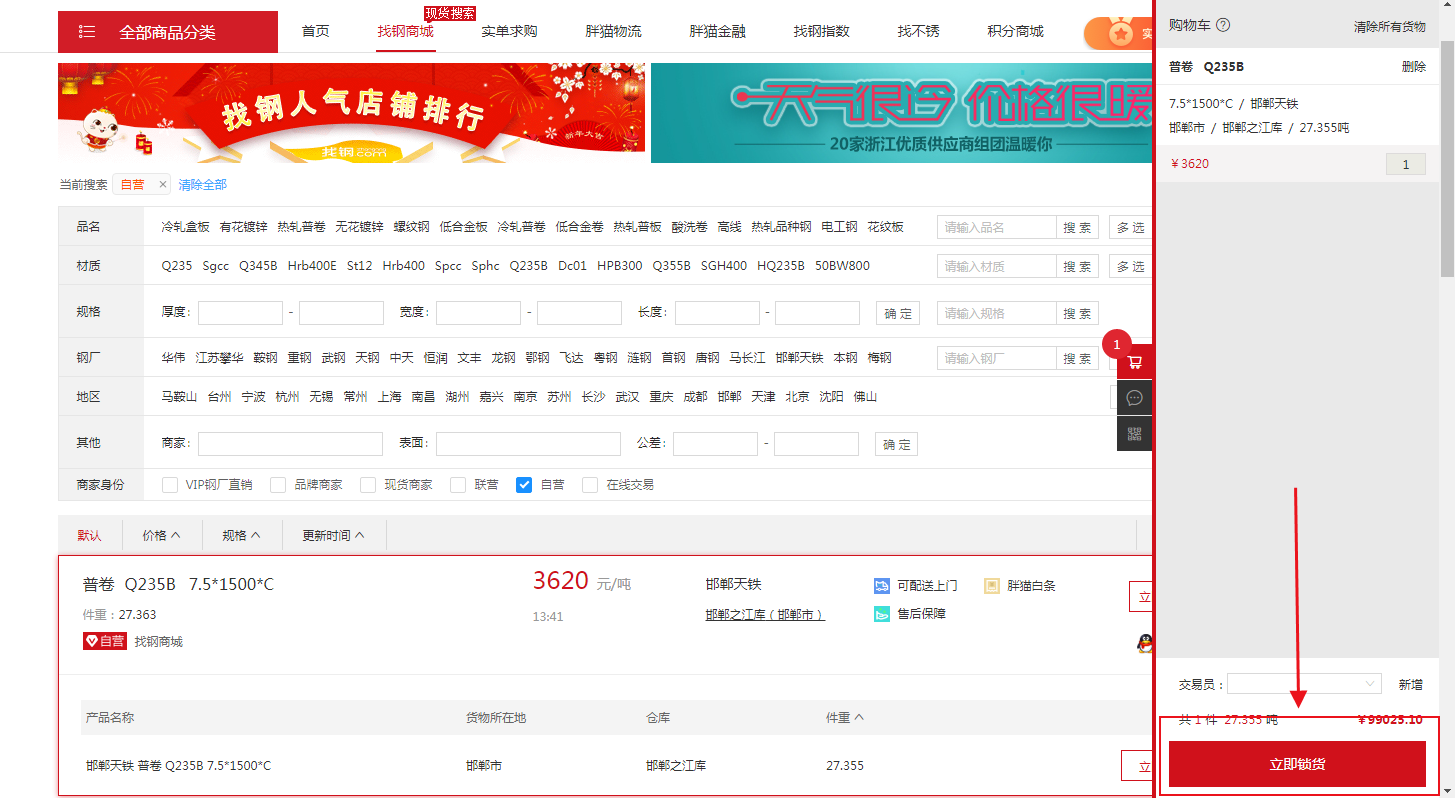Click the 商家 text field
The width and height of the screenshot is (1455, 798).
coord(290,444)
